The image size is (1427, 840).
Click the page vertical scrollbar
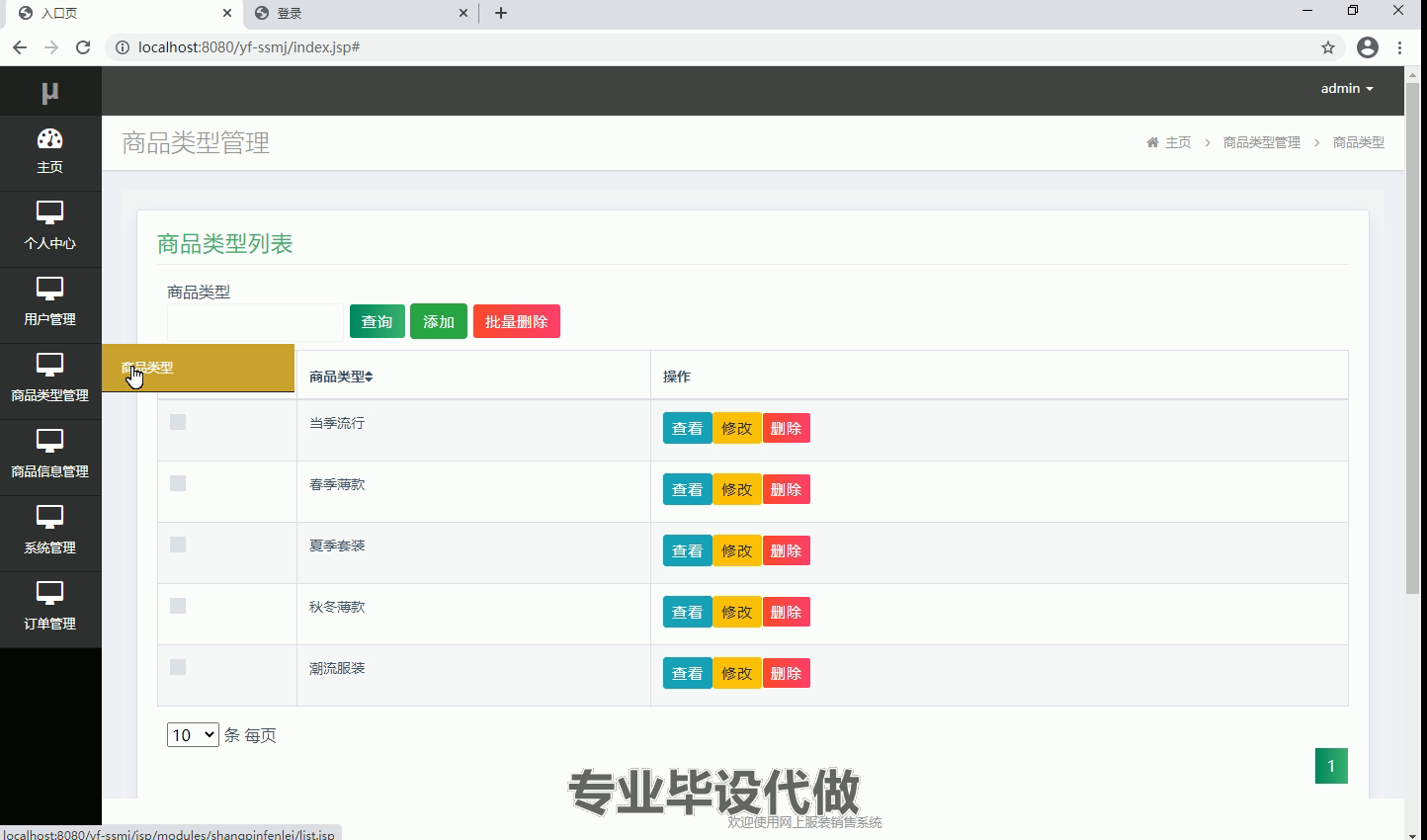click(1413, 336)
